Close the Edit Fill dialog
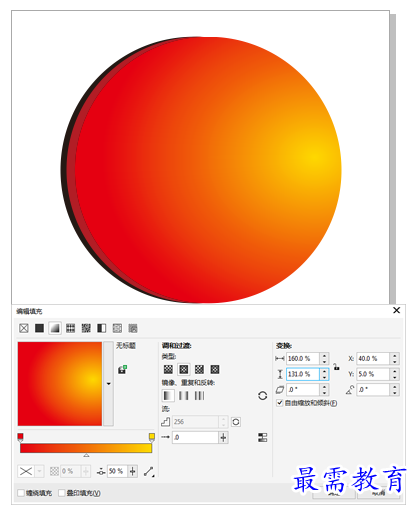Screen dimensions: 415x511 396,310
